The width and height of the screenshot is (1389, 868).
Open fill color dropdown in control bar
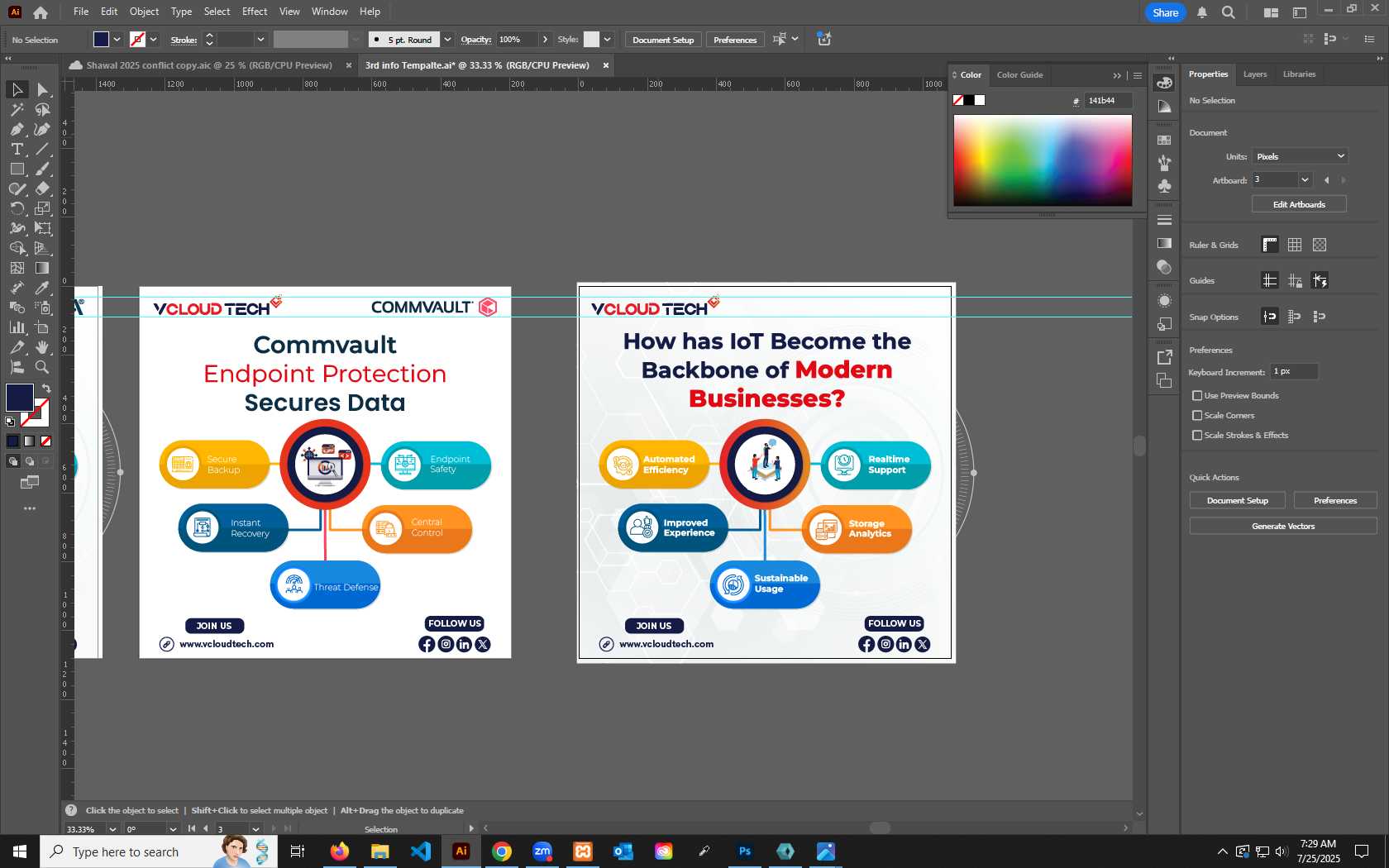117,40
